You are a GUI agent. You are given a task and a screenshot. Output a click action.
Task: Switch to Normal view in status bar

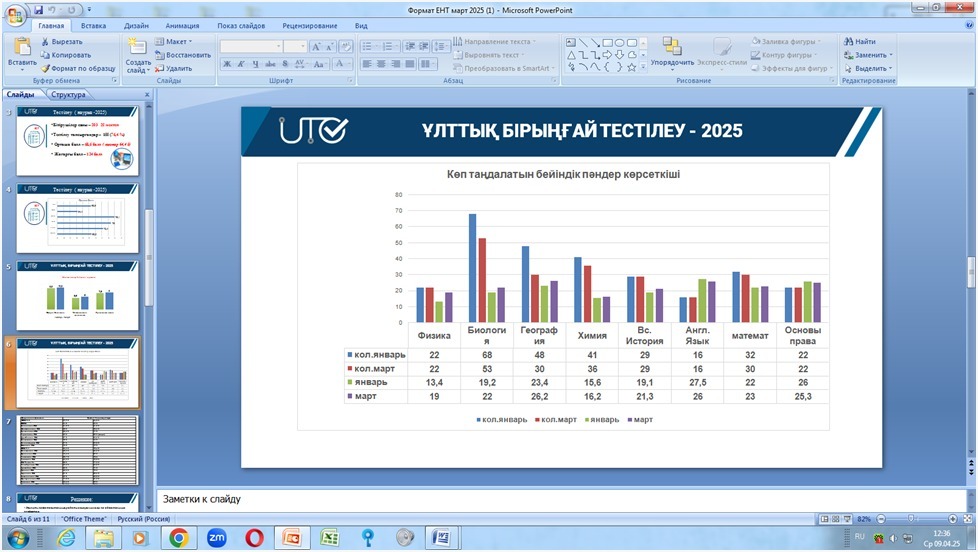point(824,520)
